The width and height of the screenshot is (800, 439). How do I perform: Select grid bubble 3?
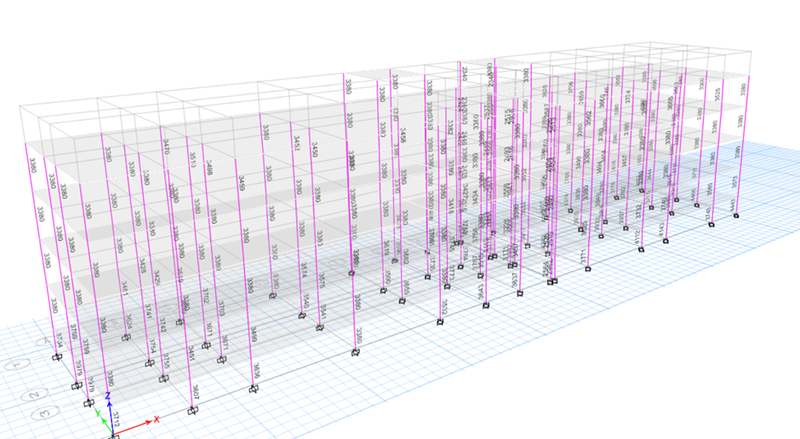pyautogui.click(x=45, y=412)
